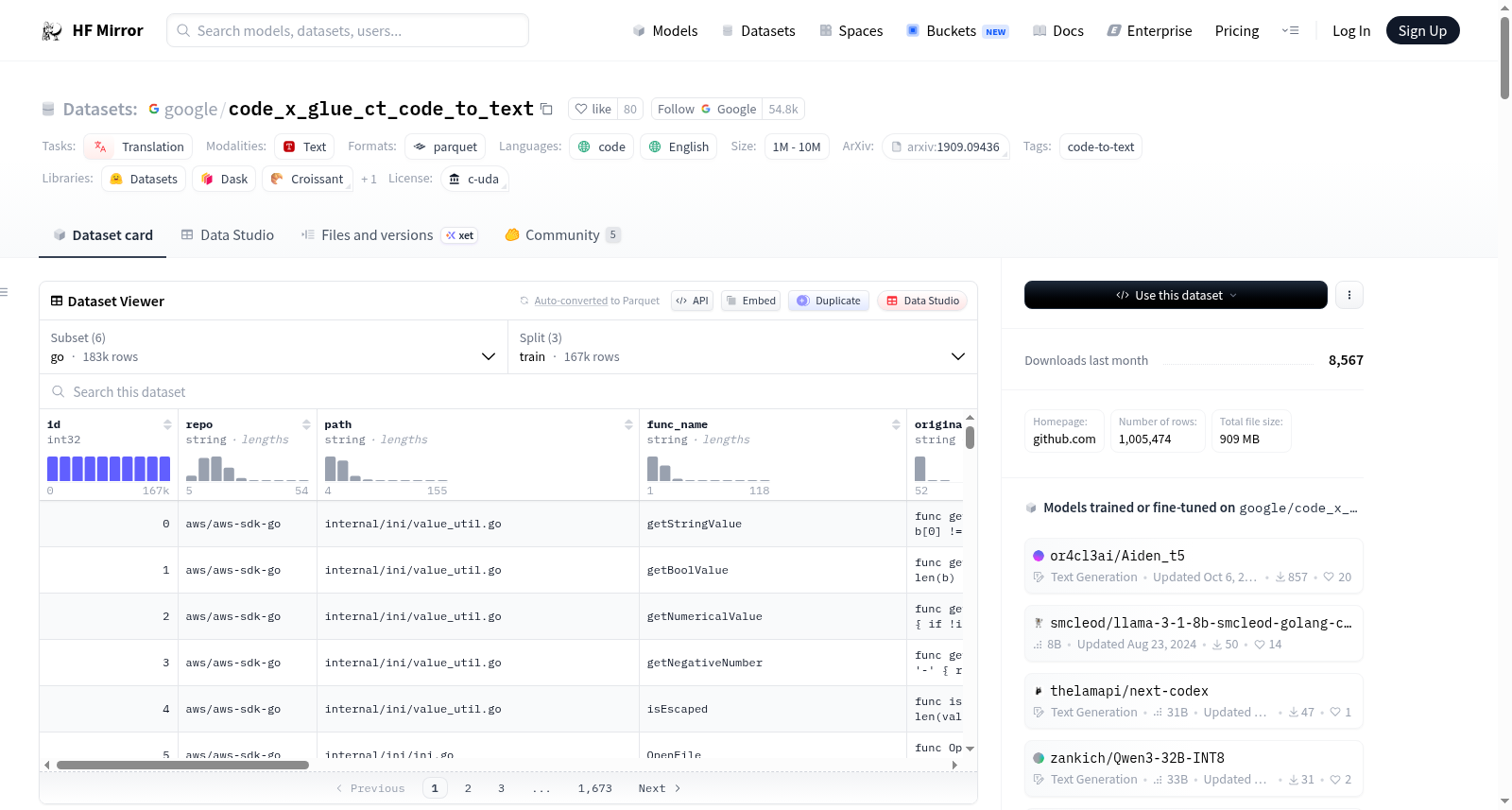Expand the +1 more libraries indicator

[x=369, y=179]
